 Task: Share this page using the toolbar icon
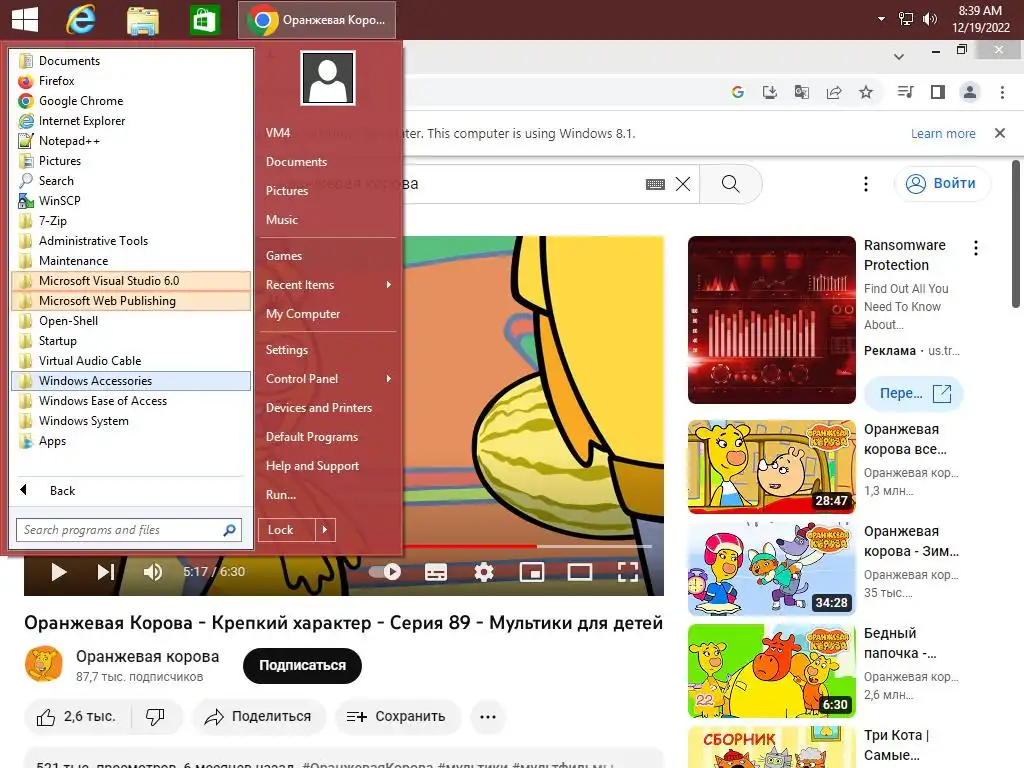[x=834, y=92]
